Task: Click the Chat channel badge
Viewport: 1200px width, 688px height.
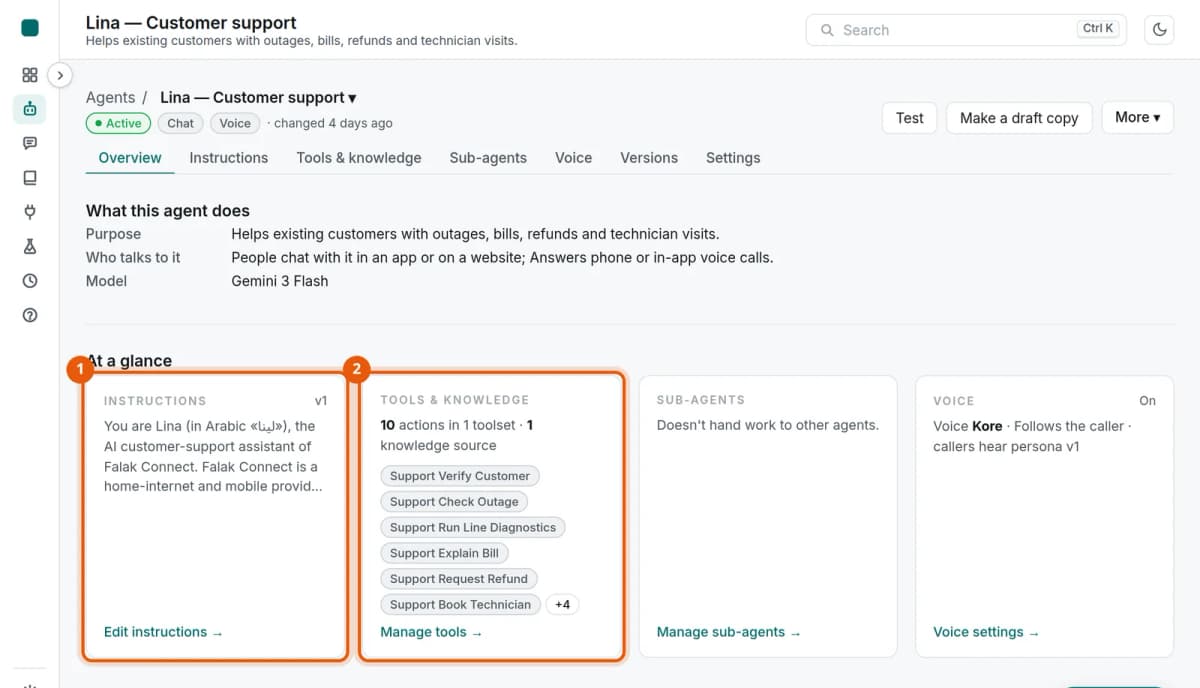Action: [x=181, y=123]
